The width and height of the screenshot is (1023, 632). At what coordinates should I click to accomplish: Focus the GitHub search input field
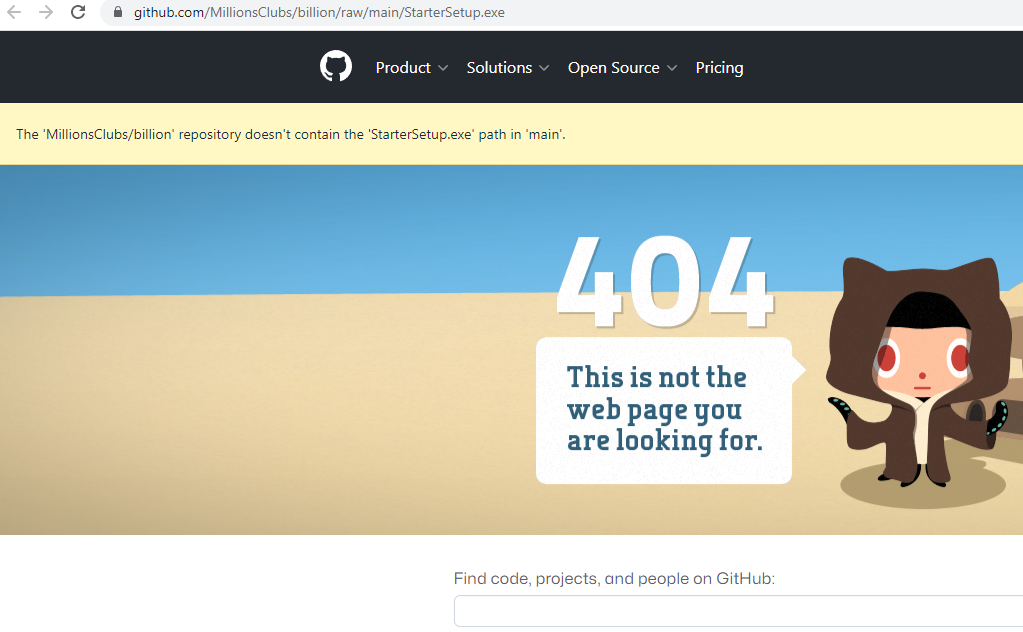click(x=739, y=611)
